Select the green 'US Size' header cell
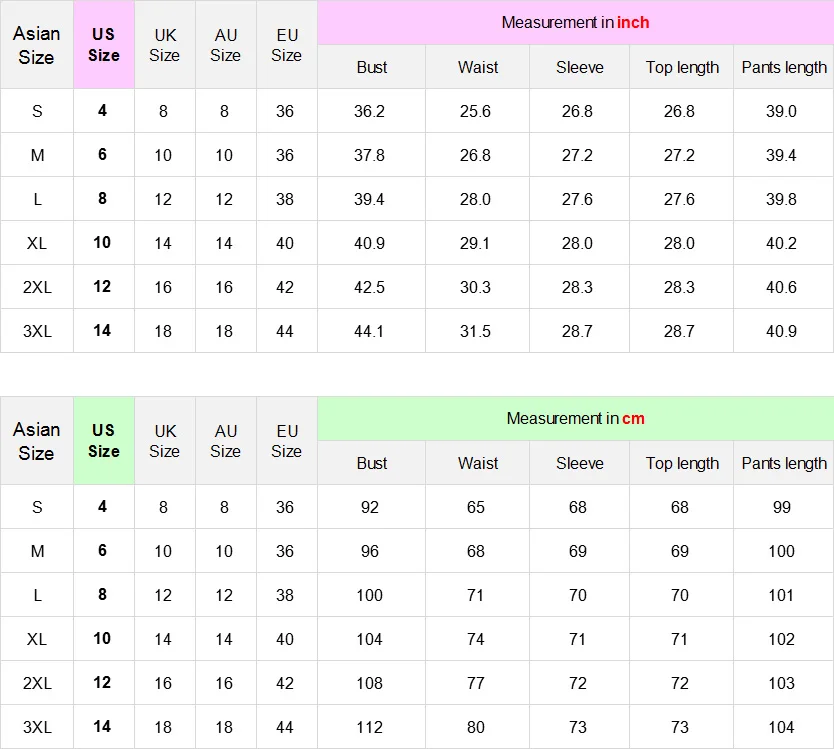The width and height of the screenshot is (834, 749). coord(104,440)
